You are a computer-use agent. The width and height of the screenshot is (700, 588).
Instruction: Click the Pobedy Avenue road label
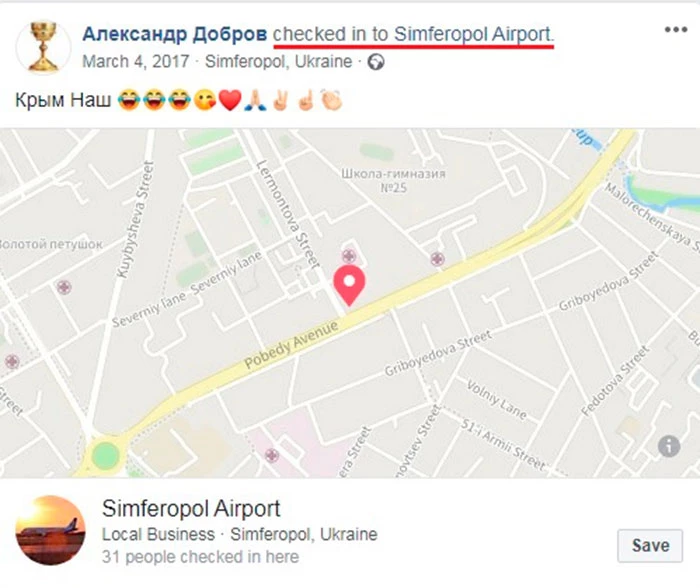click(291, 345)
